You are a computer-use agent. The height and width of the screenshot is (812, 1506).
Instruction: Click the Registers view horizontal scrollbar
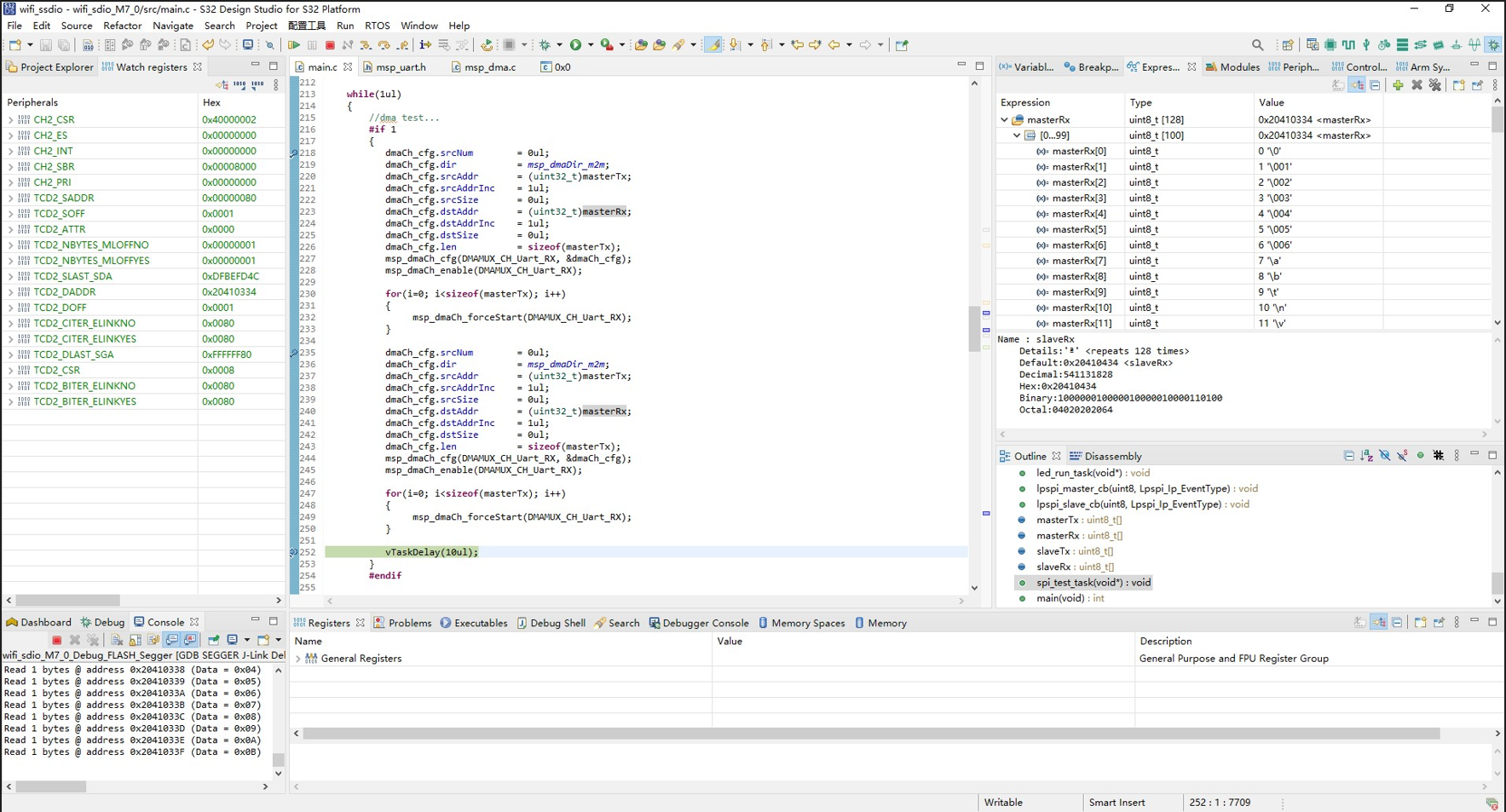(869, 734)
